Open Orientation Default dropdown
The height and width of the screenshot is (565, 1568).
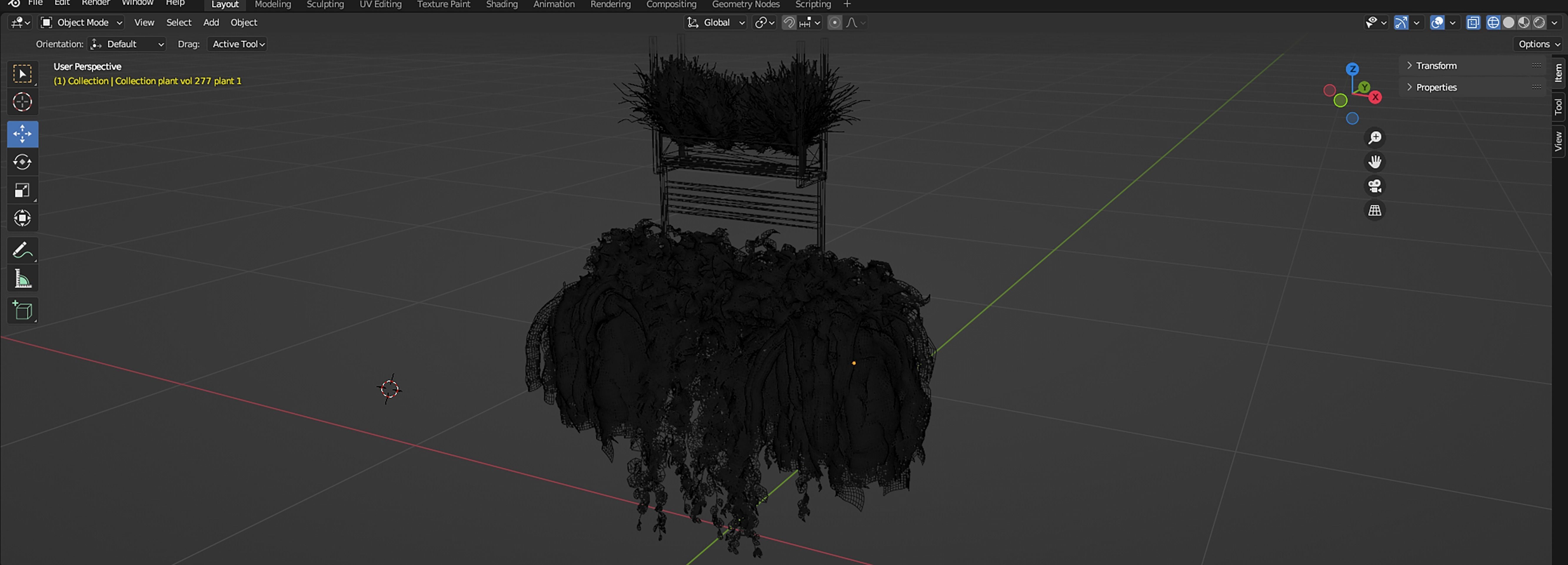click(x=126, y=44)
